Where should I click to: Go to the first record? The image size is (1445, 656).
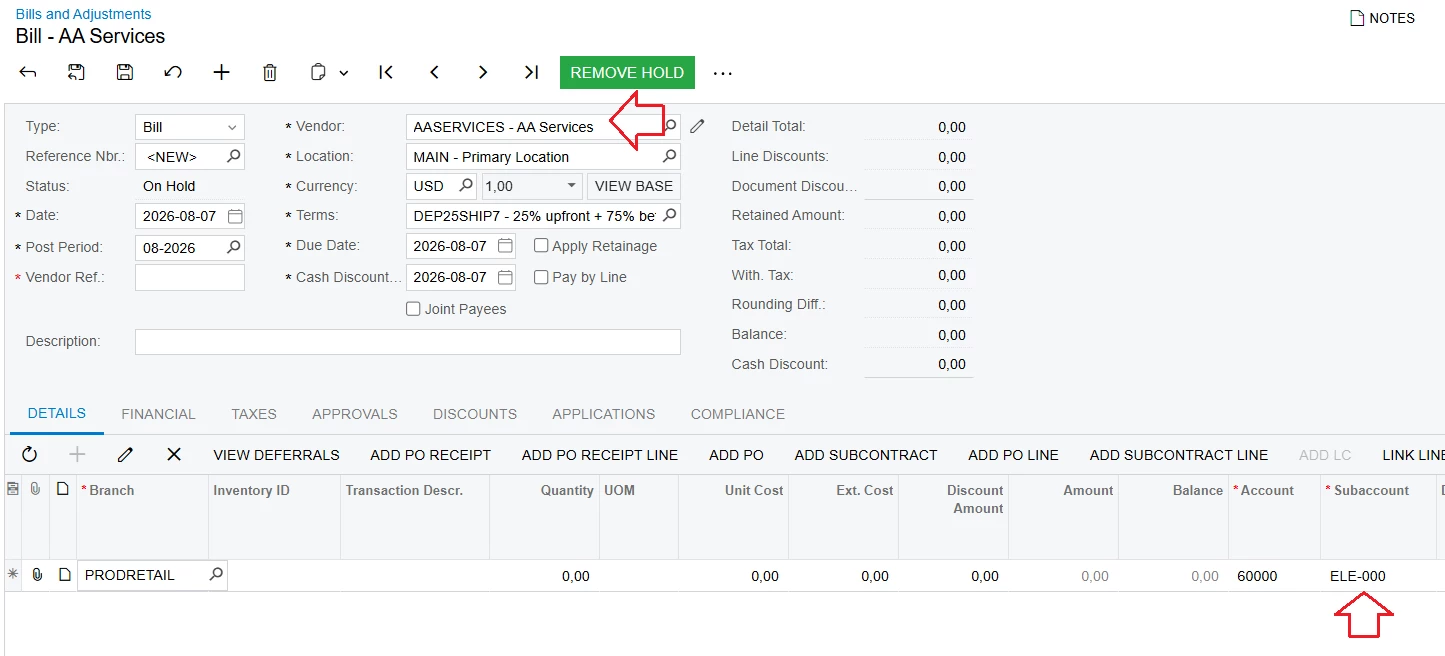386,72
